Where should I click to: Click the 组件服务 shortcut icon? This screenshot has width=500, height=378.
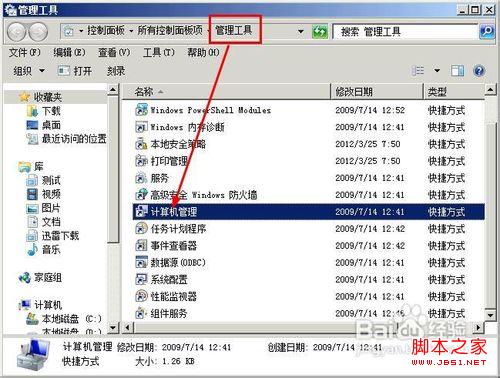coord(141,313)
